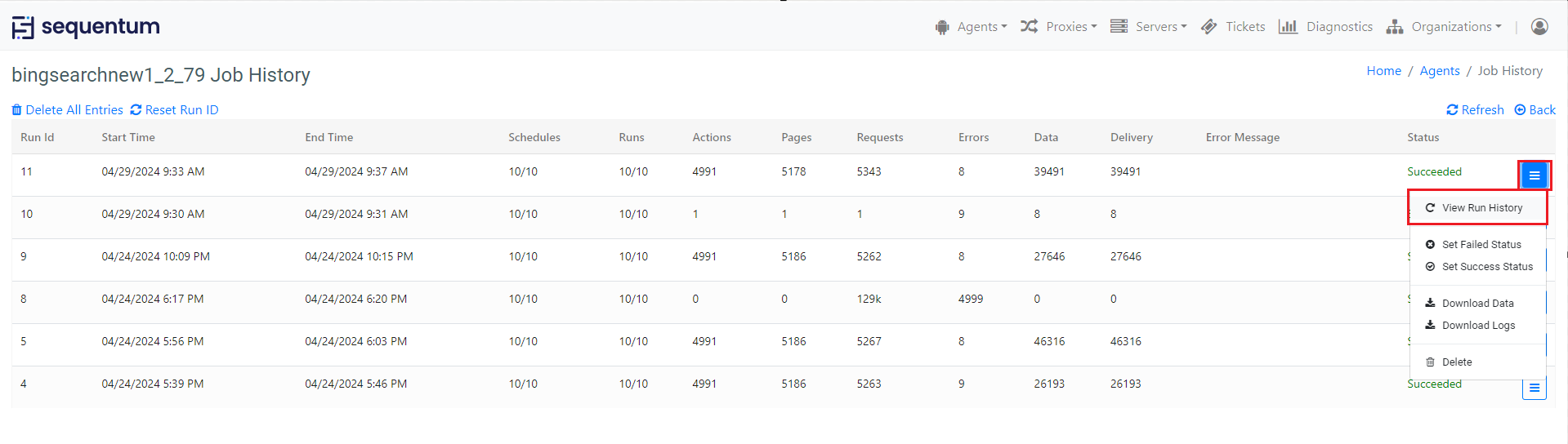Choose Set Success Status option
The width and height of the screenshot is (1568, 444).
pyautogui.click(x=1486, y=267)
